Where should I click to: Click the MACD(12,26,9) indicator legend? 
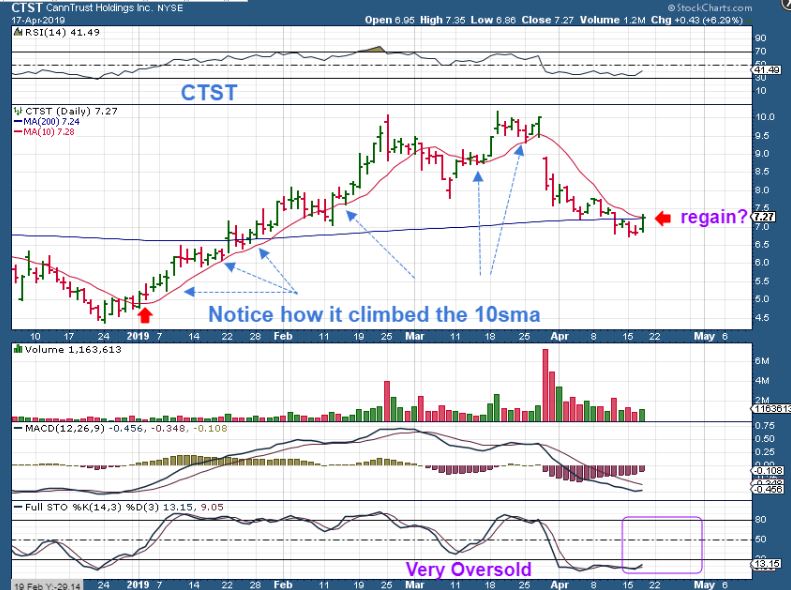click(x=121, y=428)
